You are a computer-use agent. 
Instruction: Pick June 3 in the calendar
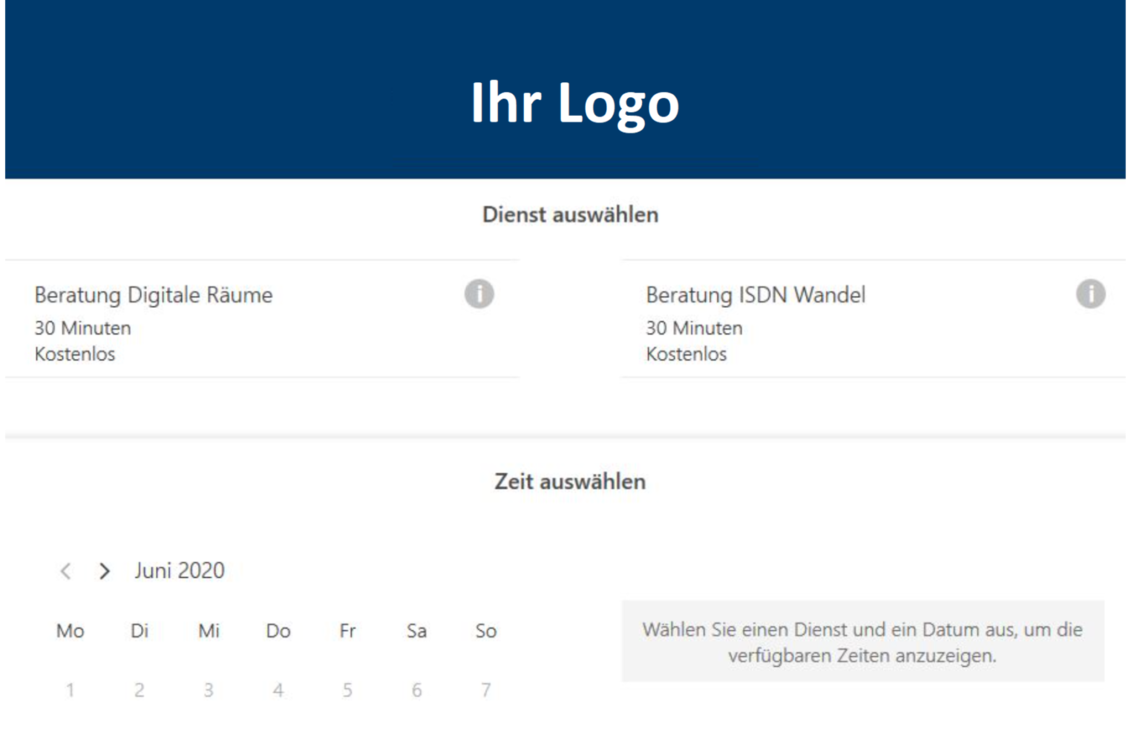pyautogui.click(x=209, y=690)
